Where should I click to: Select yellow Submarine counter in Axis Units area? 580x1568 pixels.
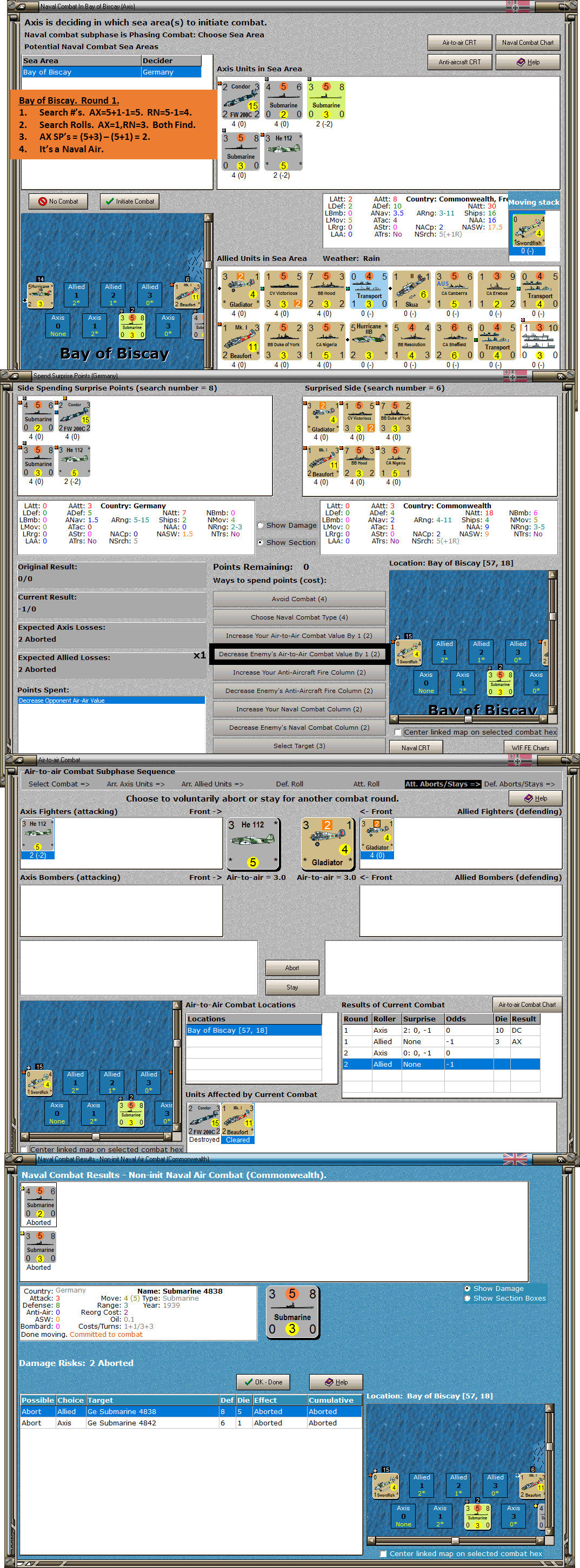[326, 100]
